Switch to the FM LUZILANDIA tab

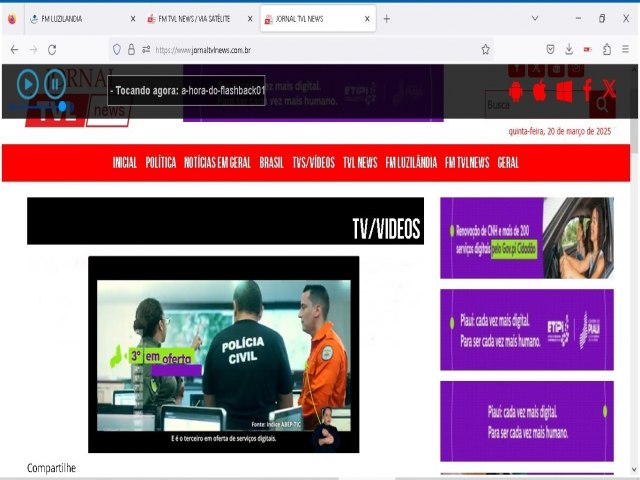(x=78, y=19)
